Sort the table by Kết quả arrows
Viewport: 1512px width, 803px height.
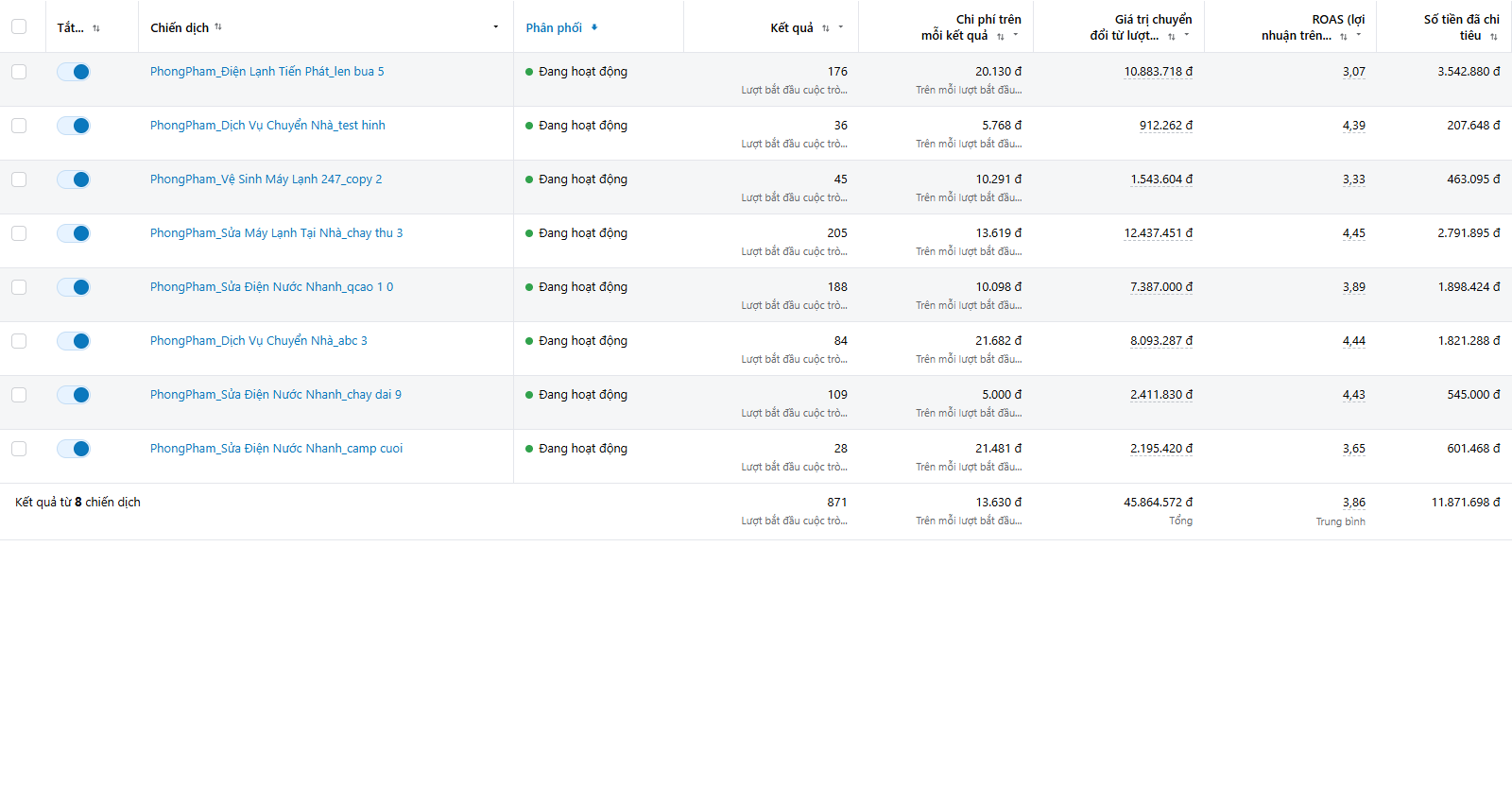[x=826, y=28]
